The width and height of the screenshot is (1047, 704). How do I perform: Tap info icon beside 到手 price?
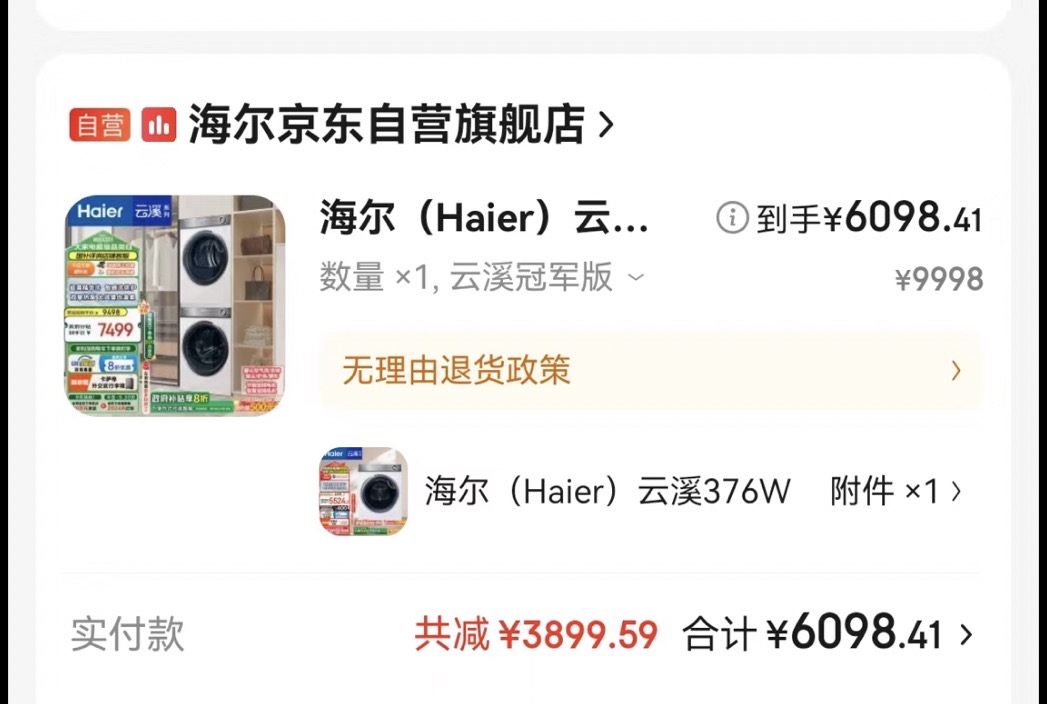732,218
